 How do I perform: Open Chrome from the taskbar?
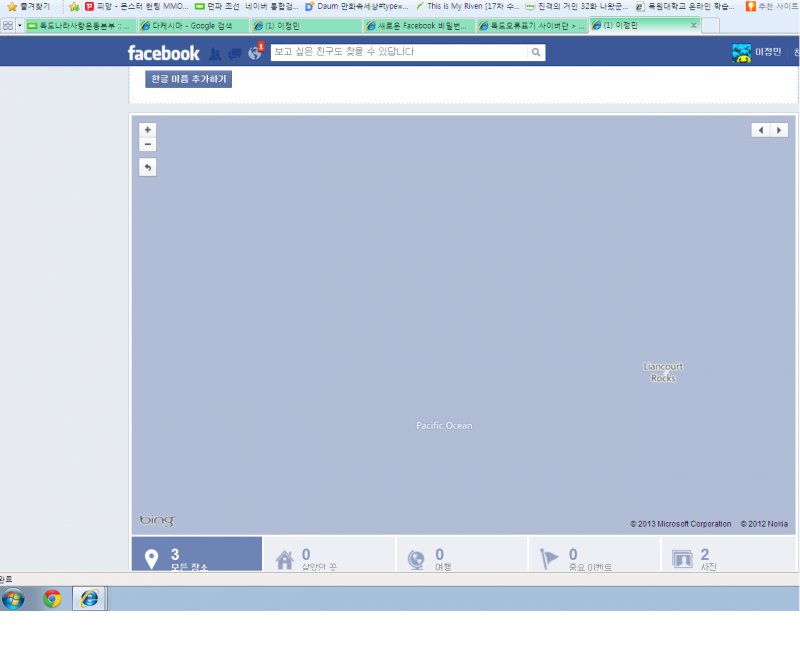click(x=52, y=598)
